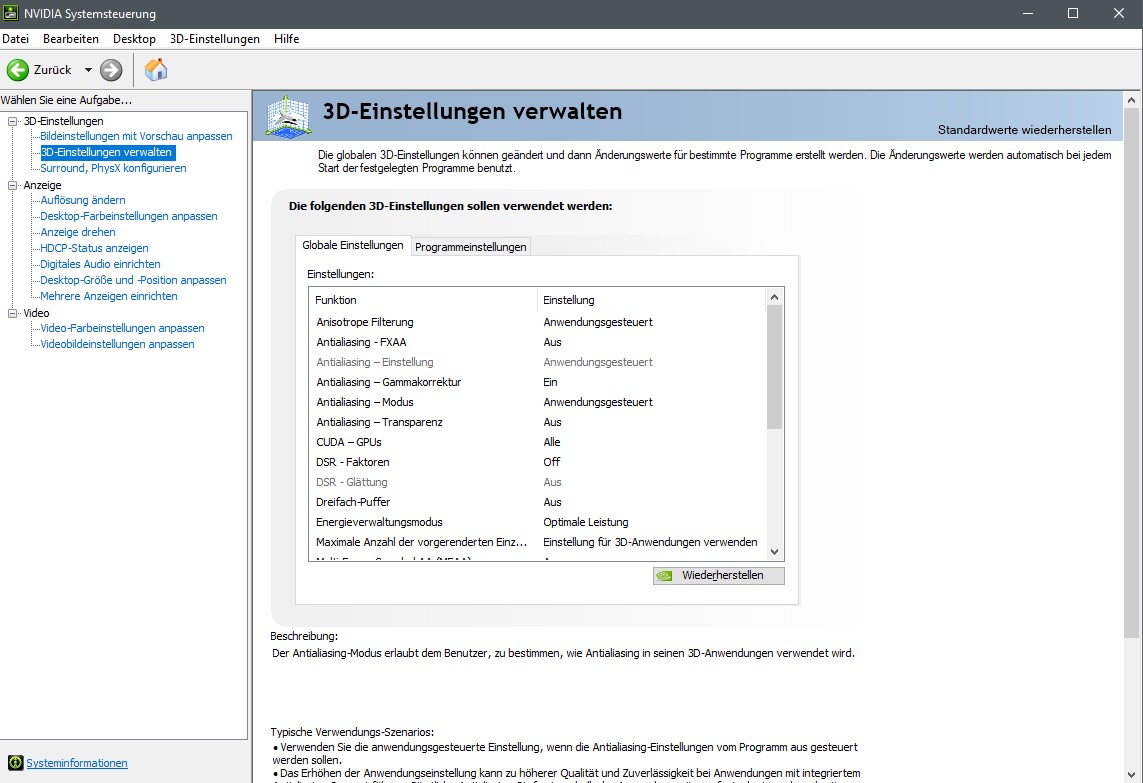Open the 3D-Einstellungen menu

pos(214,39)
